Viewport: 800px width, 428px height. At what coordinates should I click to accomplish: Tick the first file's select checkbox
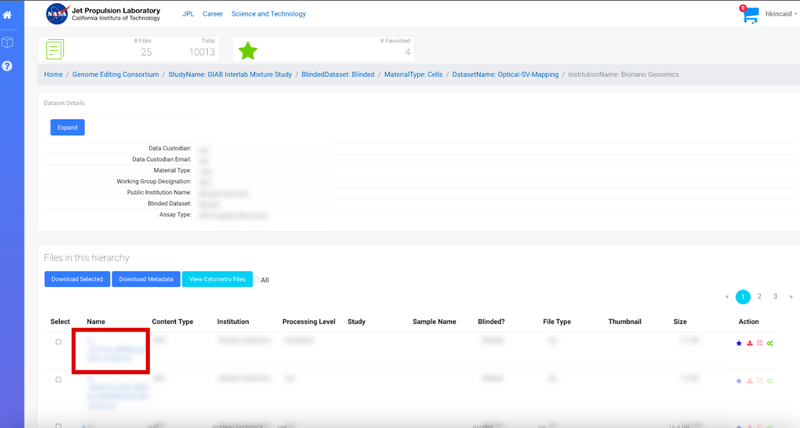coord(58,342)
